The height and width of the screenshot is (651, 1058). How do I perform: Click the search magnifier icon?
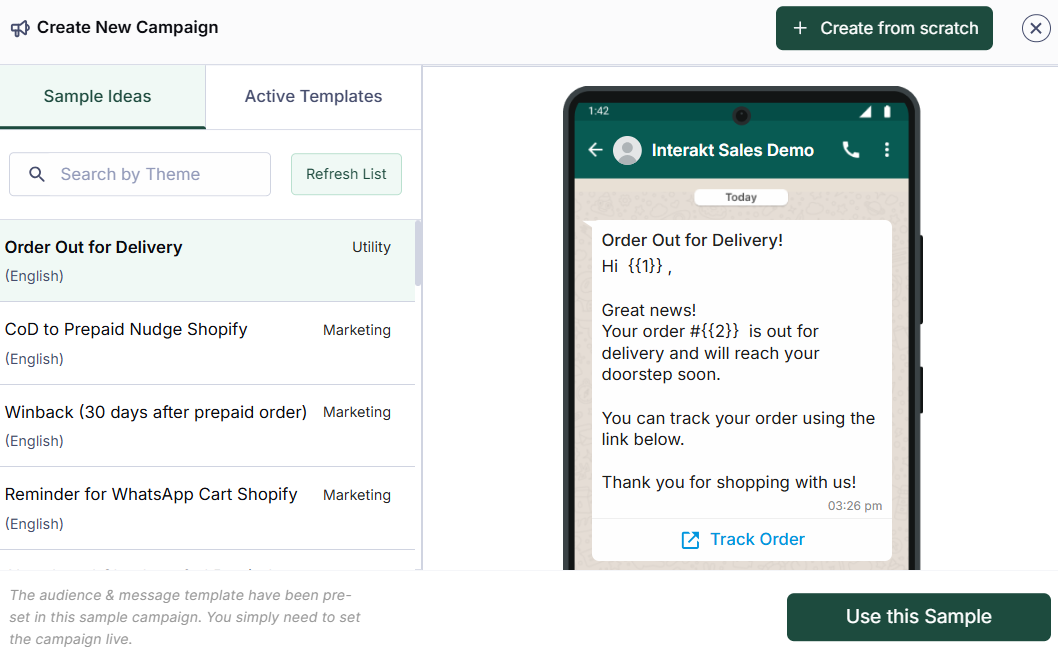click(37, 174)
